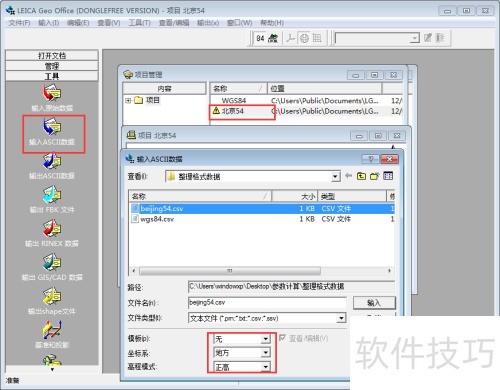
Task: Open the 文件类型 file type dropdown
Action: (x=341, y=318)
